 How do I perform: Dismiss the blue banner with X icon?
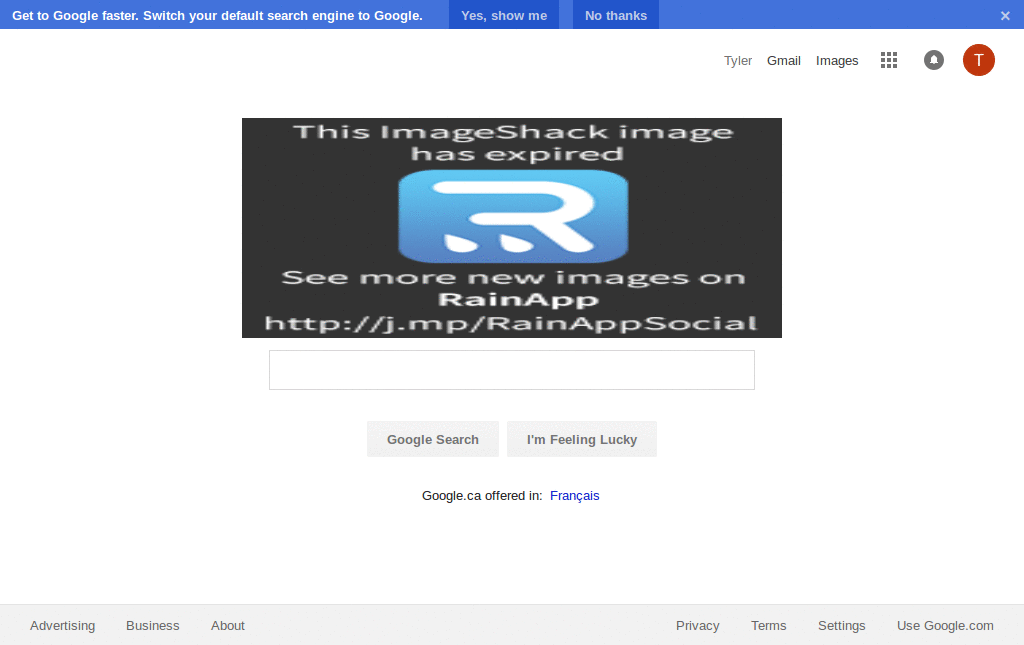pos(1005,16)
